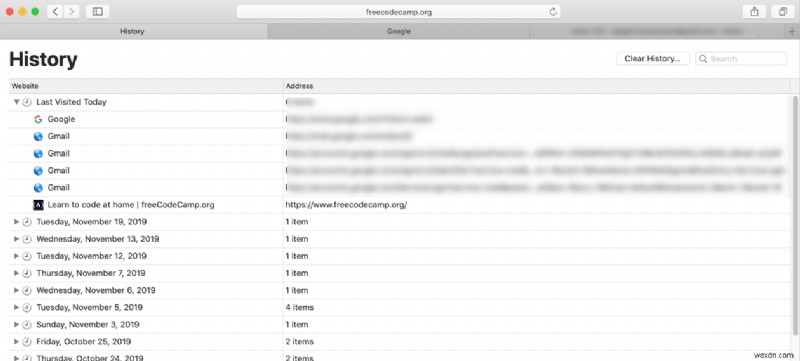Show the tab overview icon
Viewport: 800px width, 361px height.
click(x=783, y=12)
